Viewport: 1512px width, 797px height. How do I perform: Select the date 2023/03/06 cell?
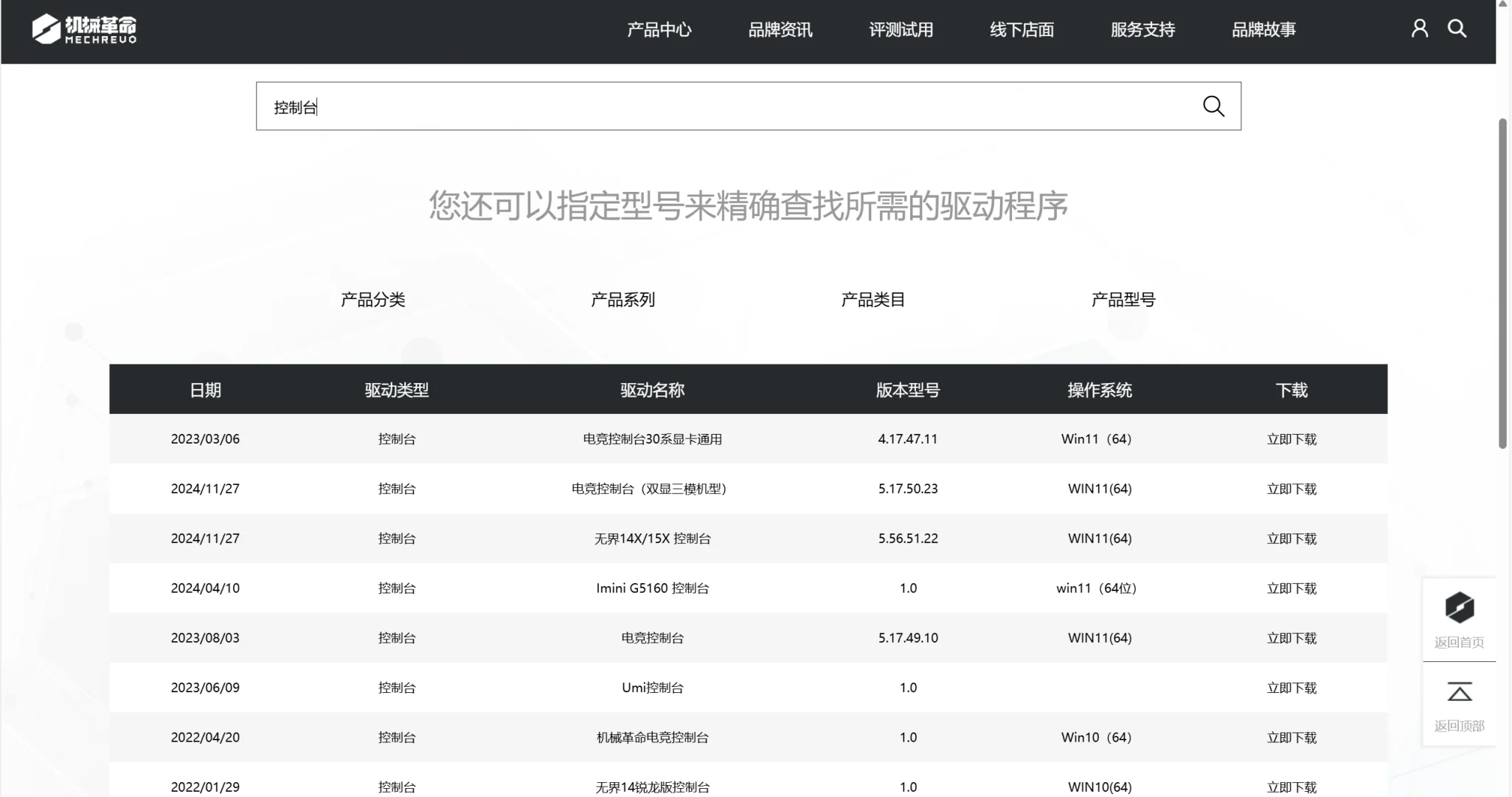click(205, 439)
